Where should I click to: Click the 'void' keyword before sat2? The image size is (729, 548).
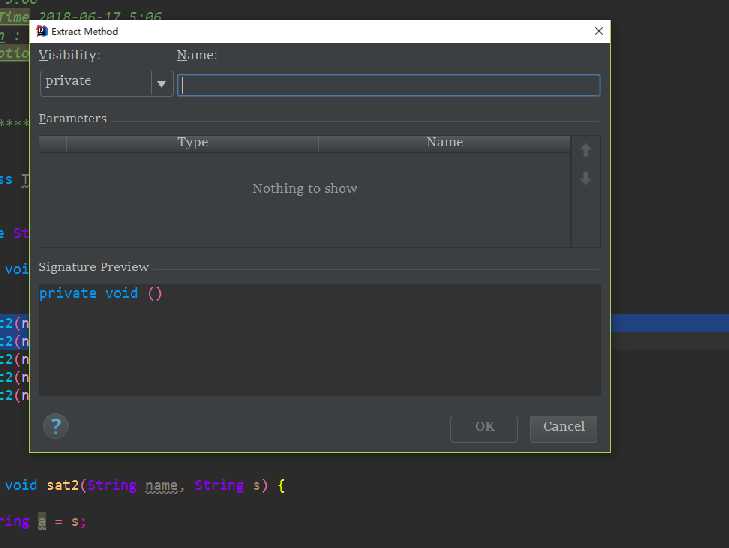21,485
